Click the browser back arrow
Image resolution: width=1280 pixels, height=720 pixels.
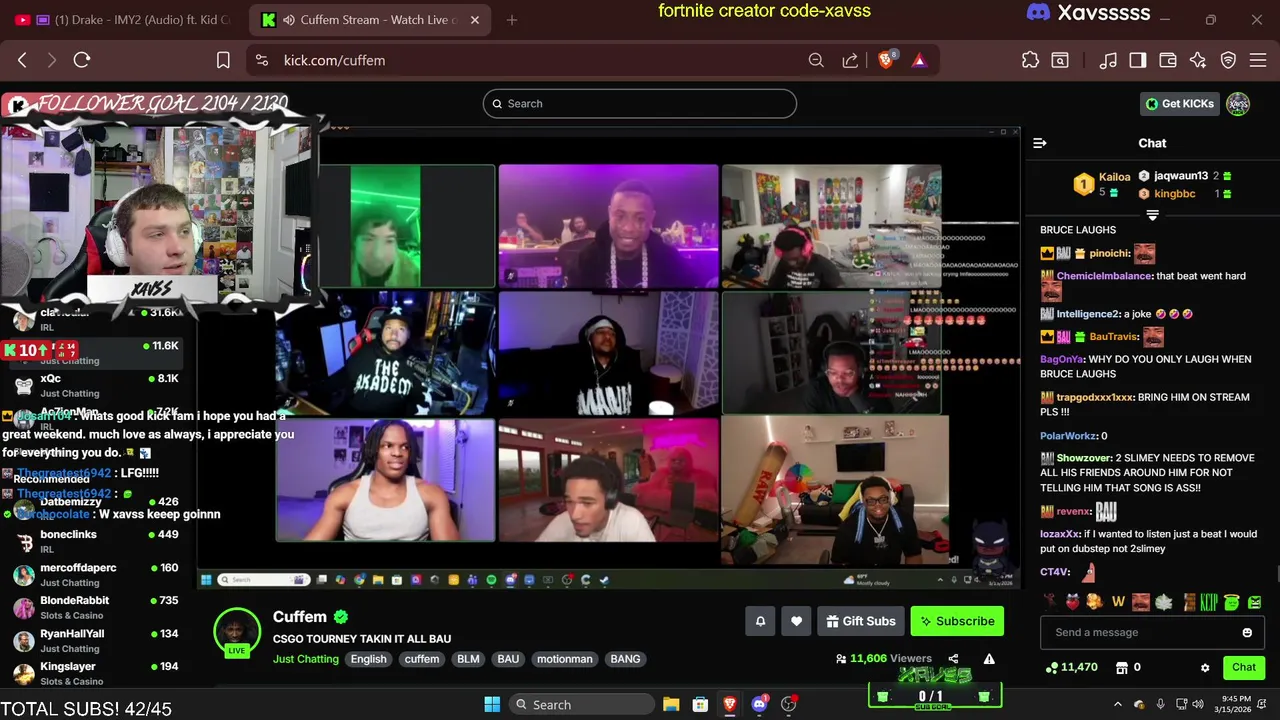click(x=22, y=60)
